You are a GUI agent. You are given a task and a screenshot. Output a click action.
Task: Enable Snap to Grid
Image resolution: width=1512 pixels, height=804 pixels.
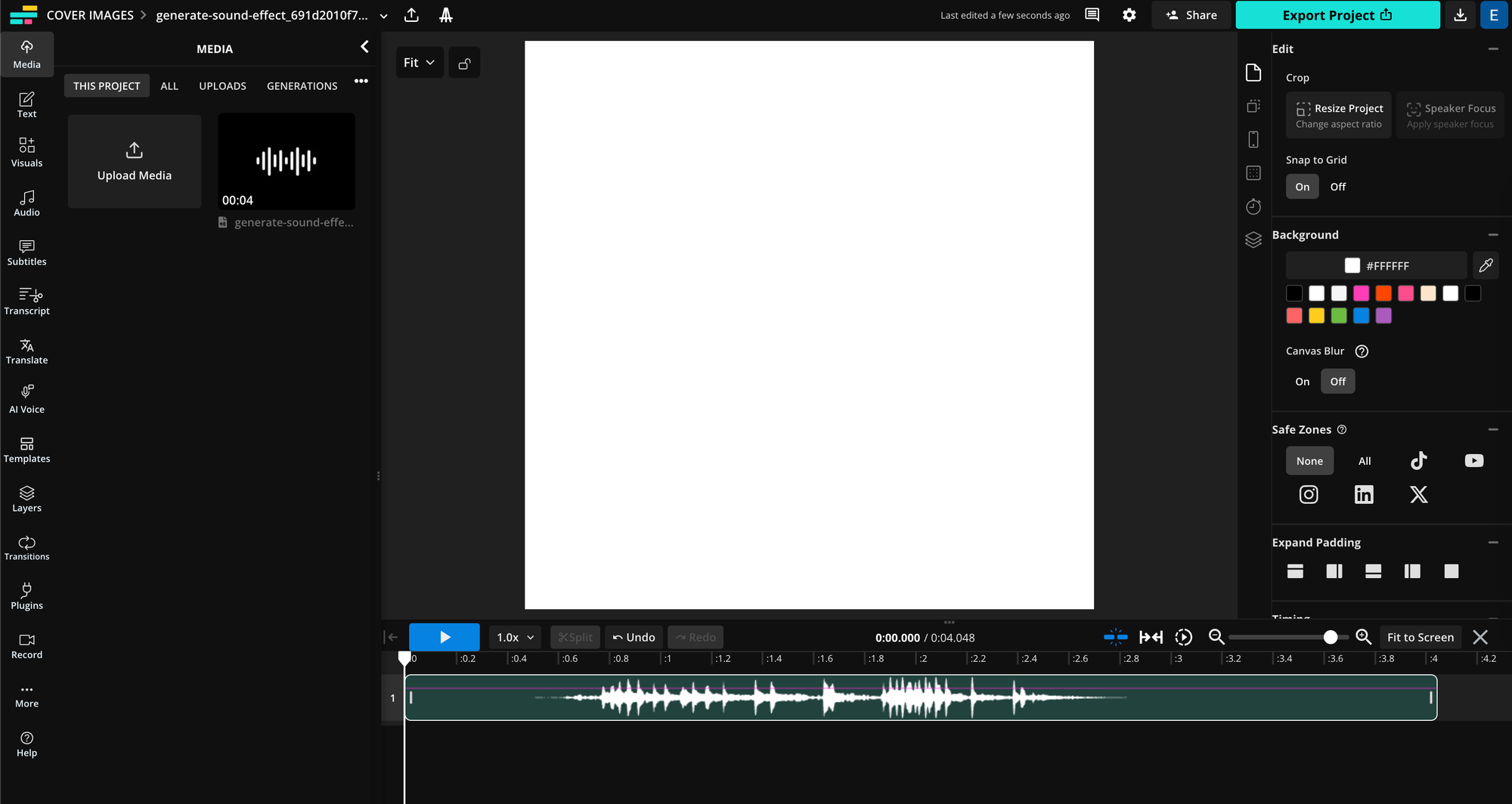point(1302,186)
